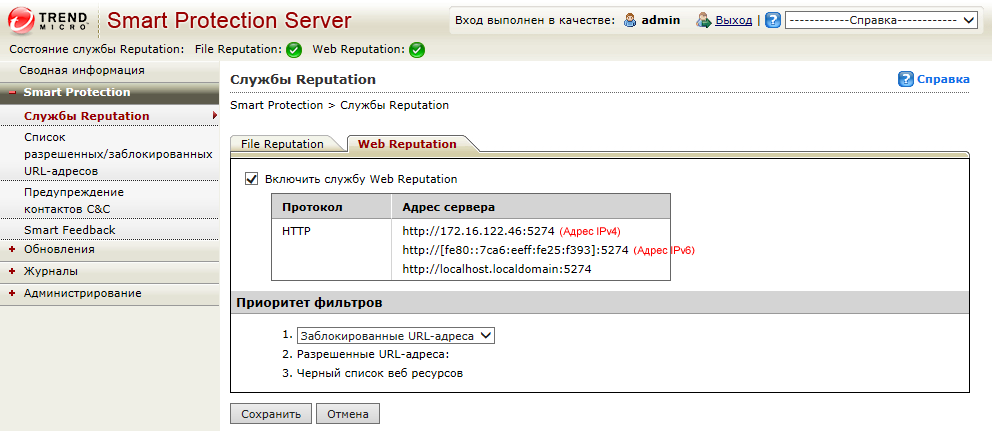Open Smart Feedback in sidebar
The height and width of the screenshot is (431, 992).
(70, 230)
